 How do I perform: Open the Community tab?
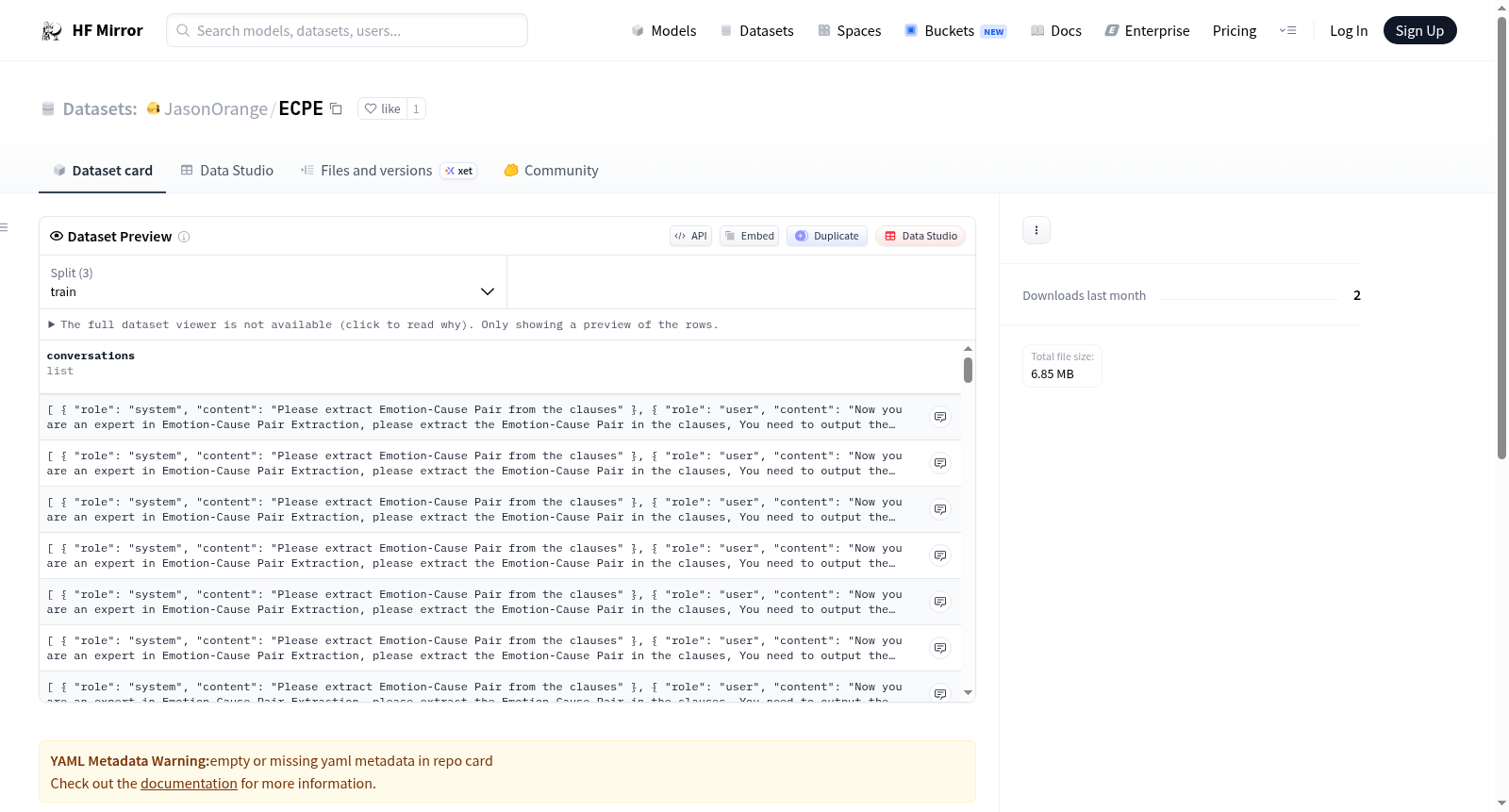tap(552, 171)
